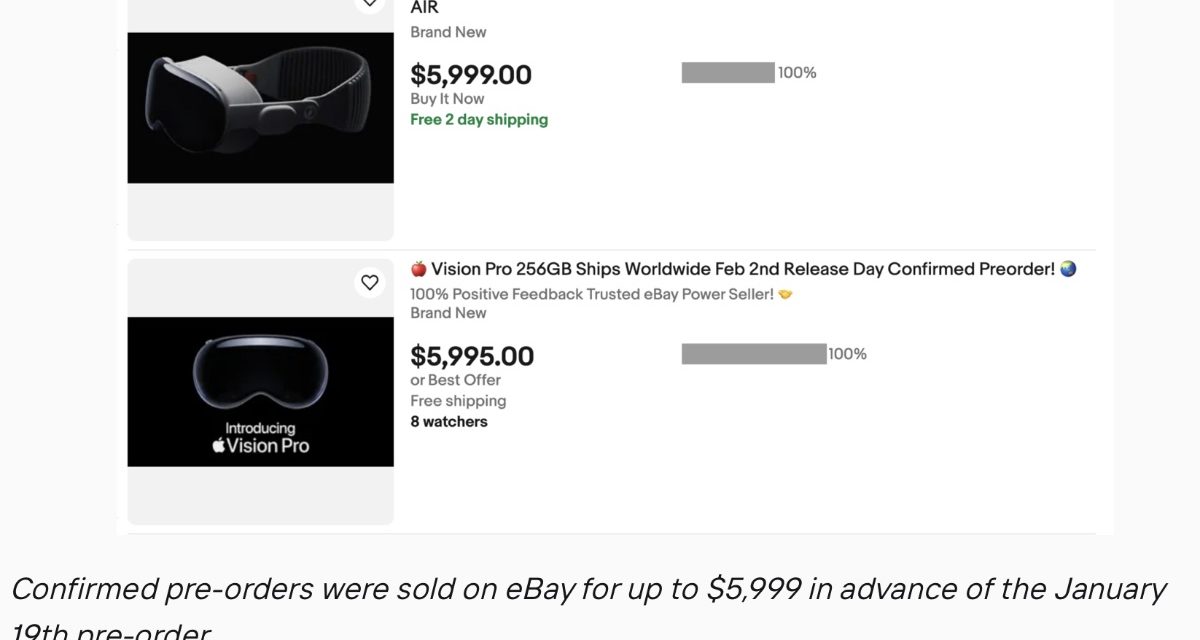Click the green Free 2 day shipping text
The width and height of the screenshot is (1200, 640).
pos(479,120)
